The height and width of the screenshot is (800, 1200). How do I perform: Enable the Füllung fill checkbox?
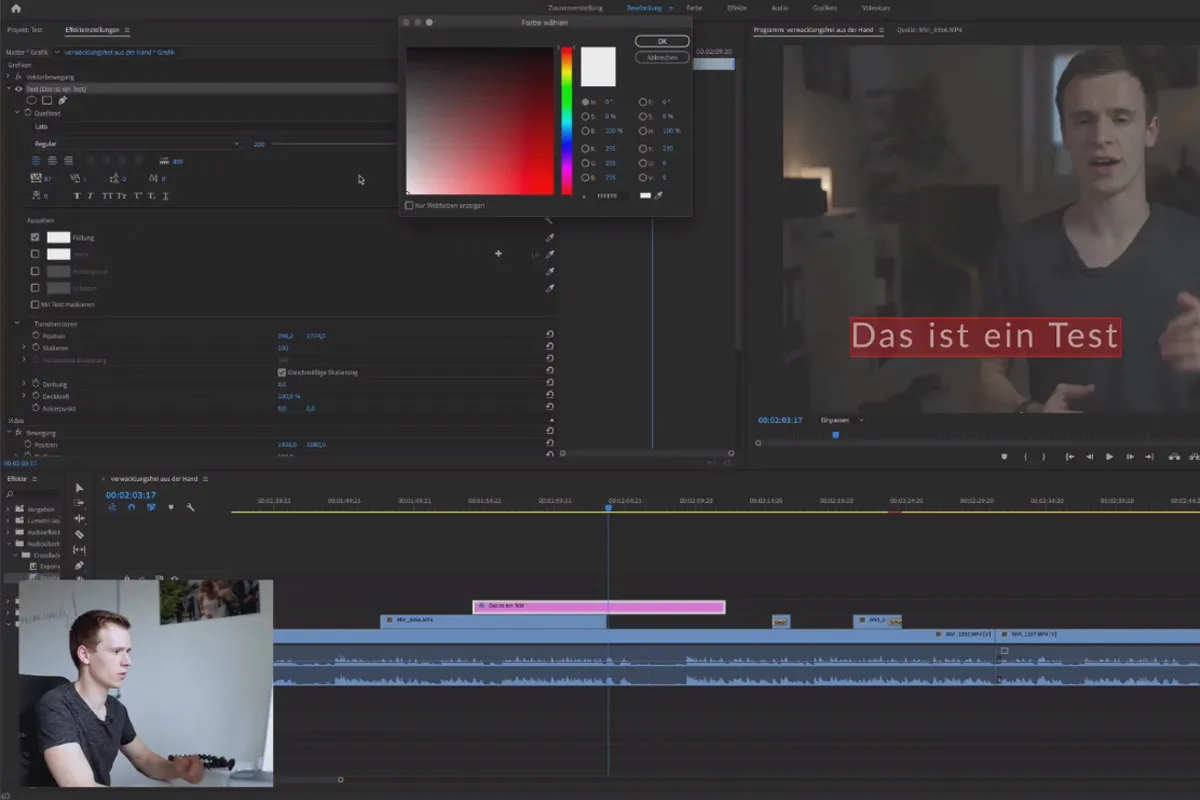pos(35,237)
